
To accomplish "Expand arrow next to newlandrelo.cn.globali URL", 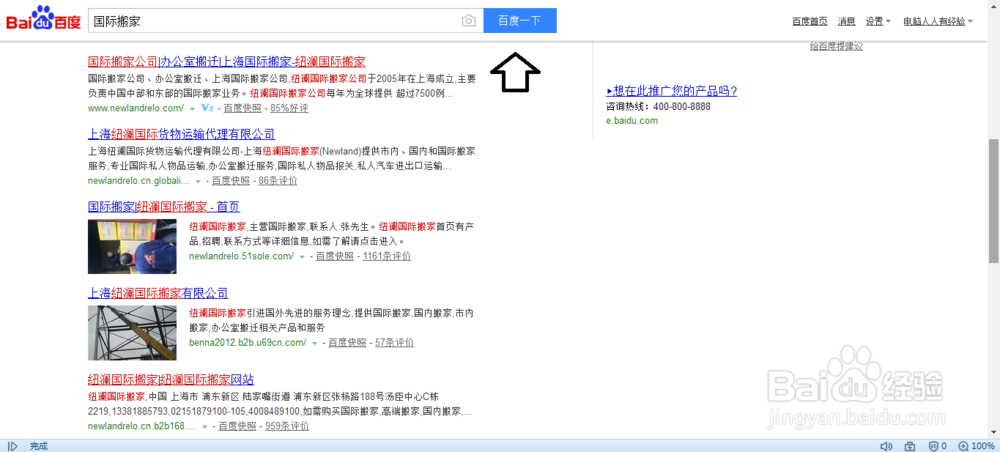I will (198, 181).
